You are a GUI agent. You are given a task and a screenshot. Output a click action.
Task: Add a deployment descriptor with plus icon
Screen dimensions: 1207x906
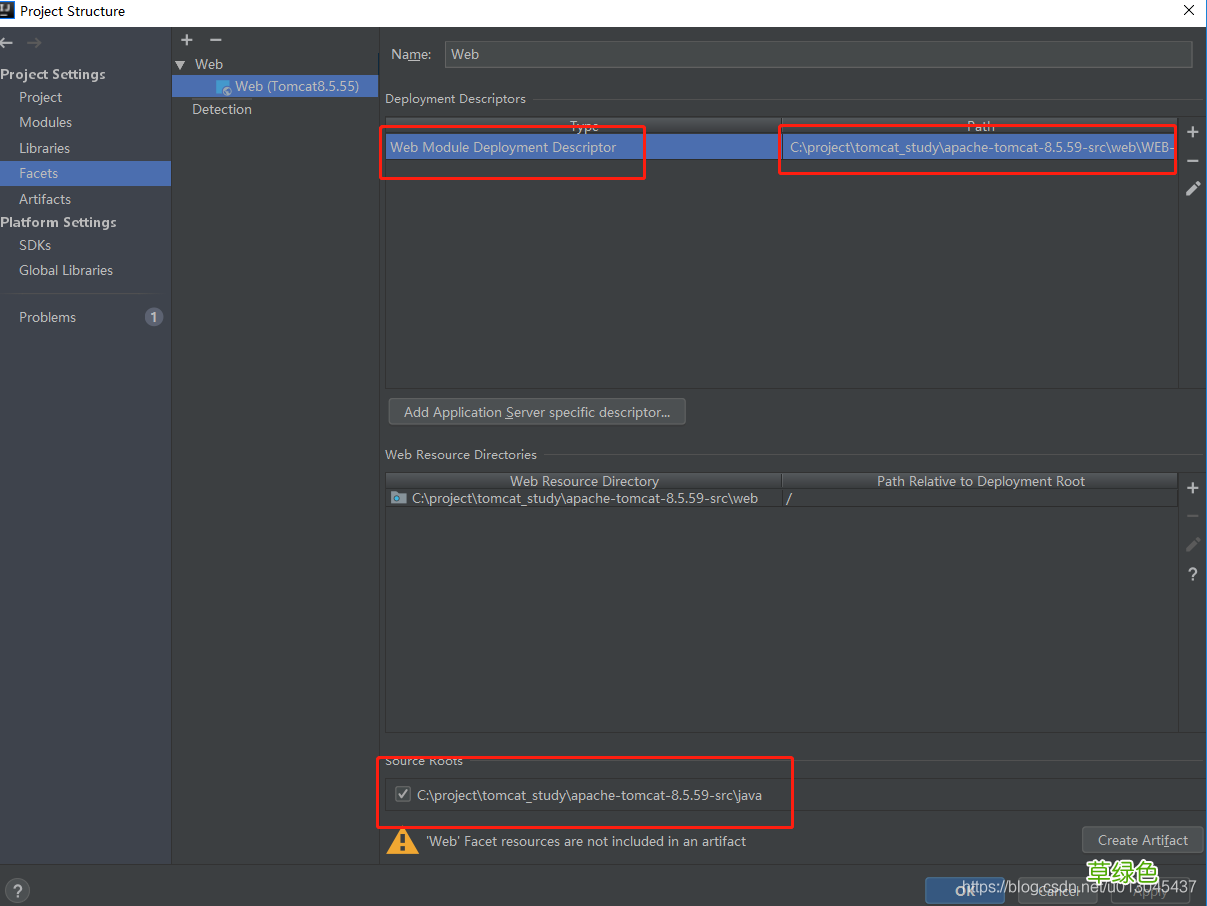coord(1192,132)
